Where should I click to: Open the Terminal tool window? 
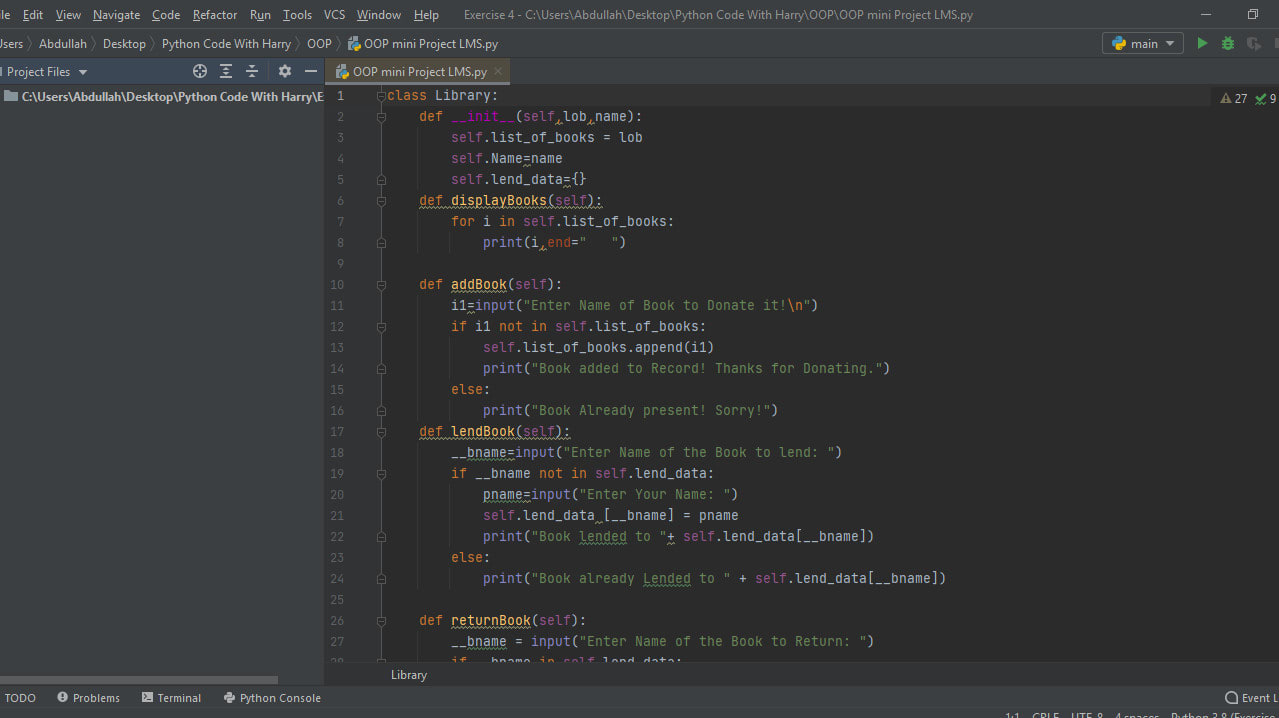(x=171, y=698)
